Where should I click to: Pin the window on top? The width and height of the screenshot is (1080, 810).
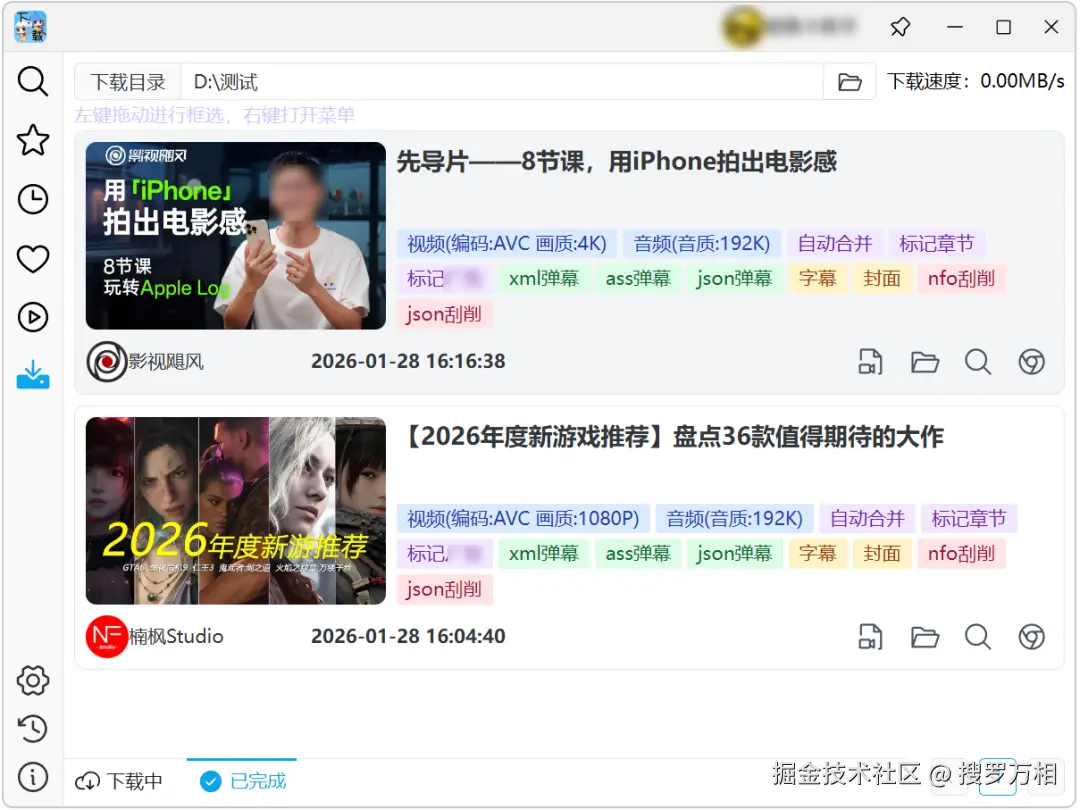pos(900,27)
